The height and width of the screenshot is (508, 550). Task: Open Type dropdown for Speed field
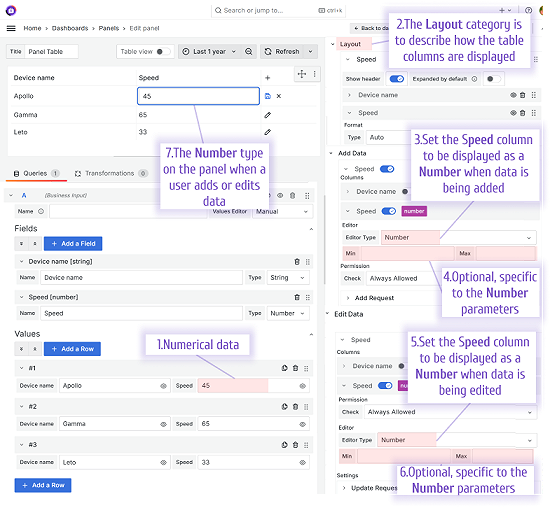(288, 314)
